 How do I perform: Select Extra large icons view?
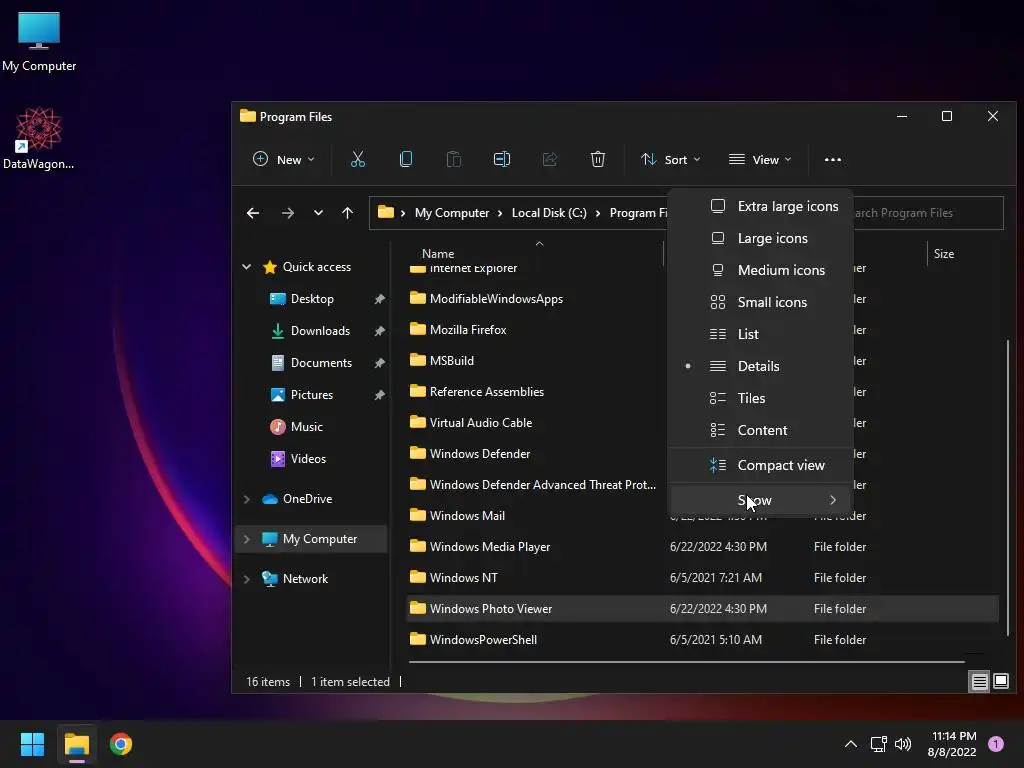pyautogui.click(x=761, y=206)
